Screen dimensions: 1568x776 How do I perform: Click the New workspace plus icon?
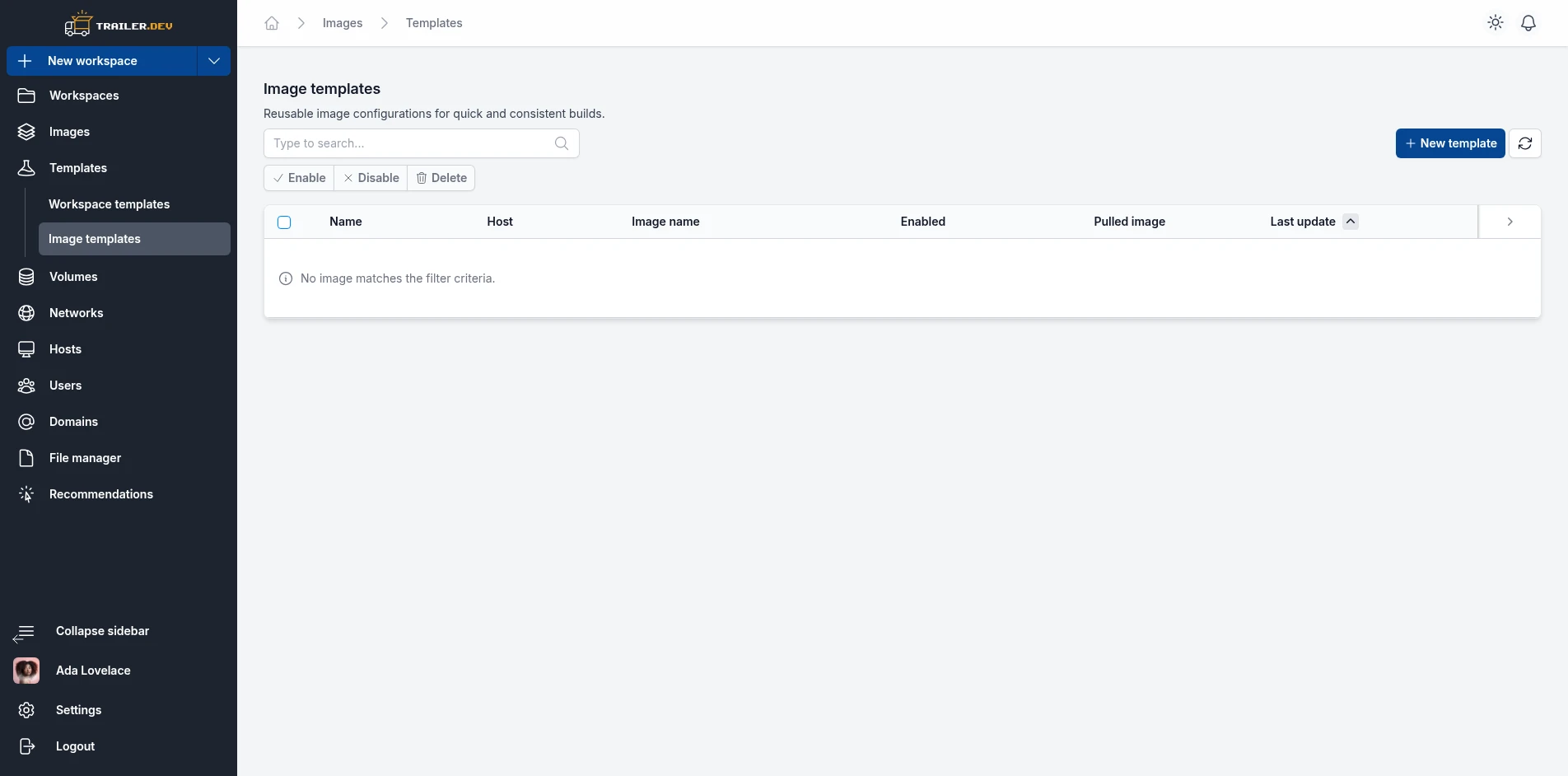pos(25,61)
